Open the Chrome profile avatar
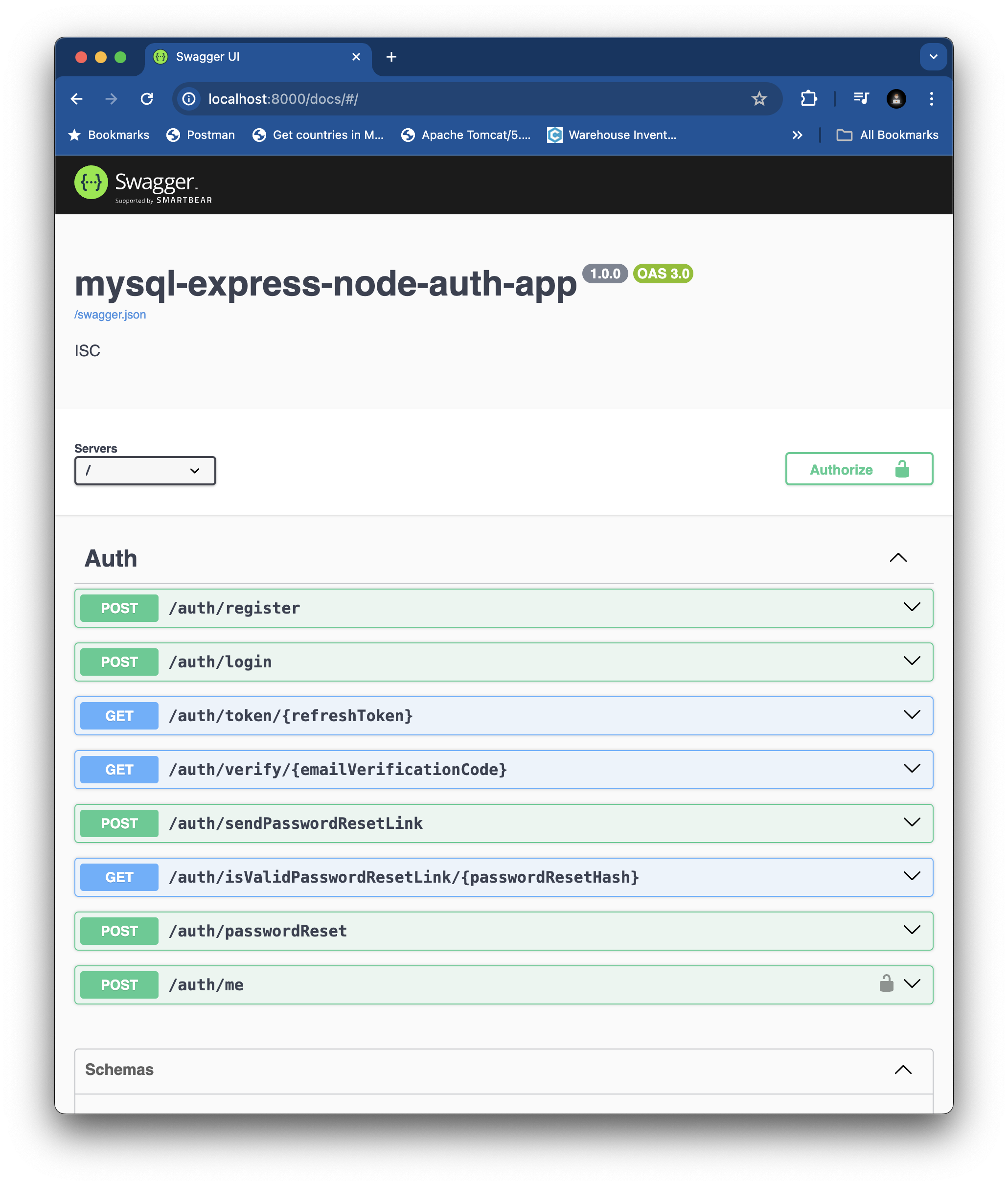Screen dimensions: 1008x1186 [x=896, y=99]
